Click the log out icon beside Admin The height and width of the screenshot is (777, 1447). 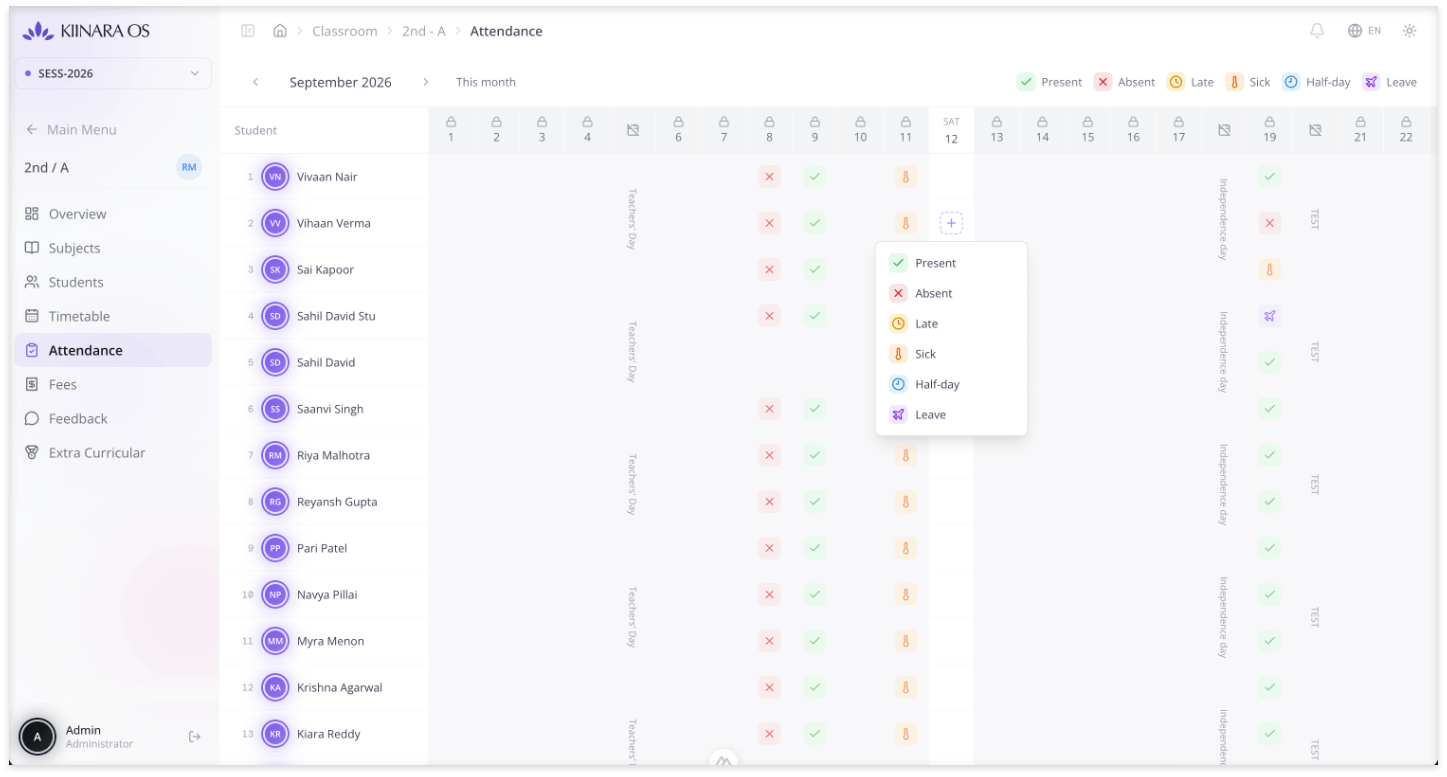tap(195, 737)
